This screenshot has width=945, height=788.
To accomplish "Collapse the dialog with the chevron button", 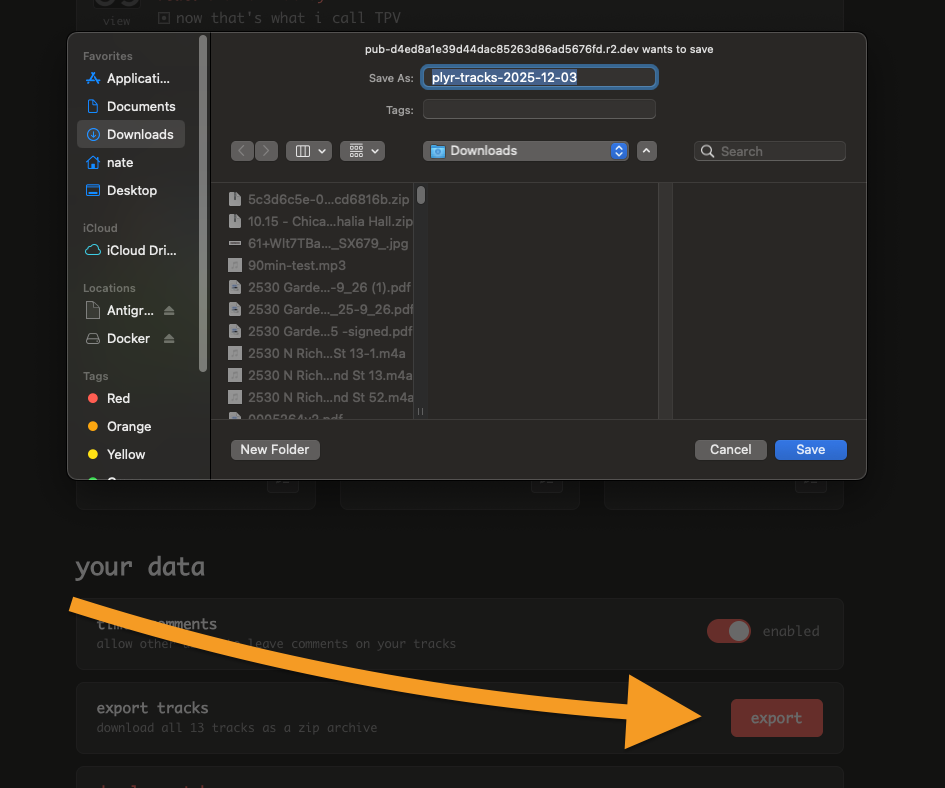I will (x=647, y=151).
